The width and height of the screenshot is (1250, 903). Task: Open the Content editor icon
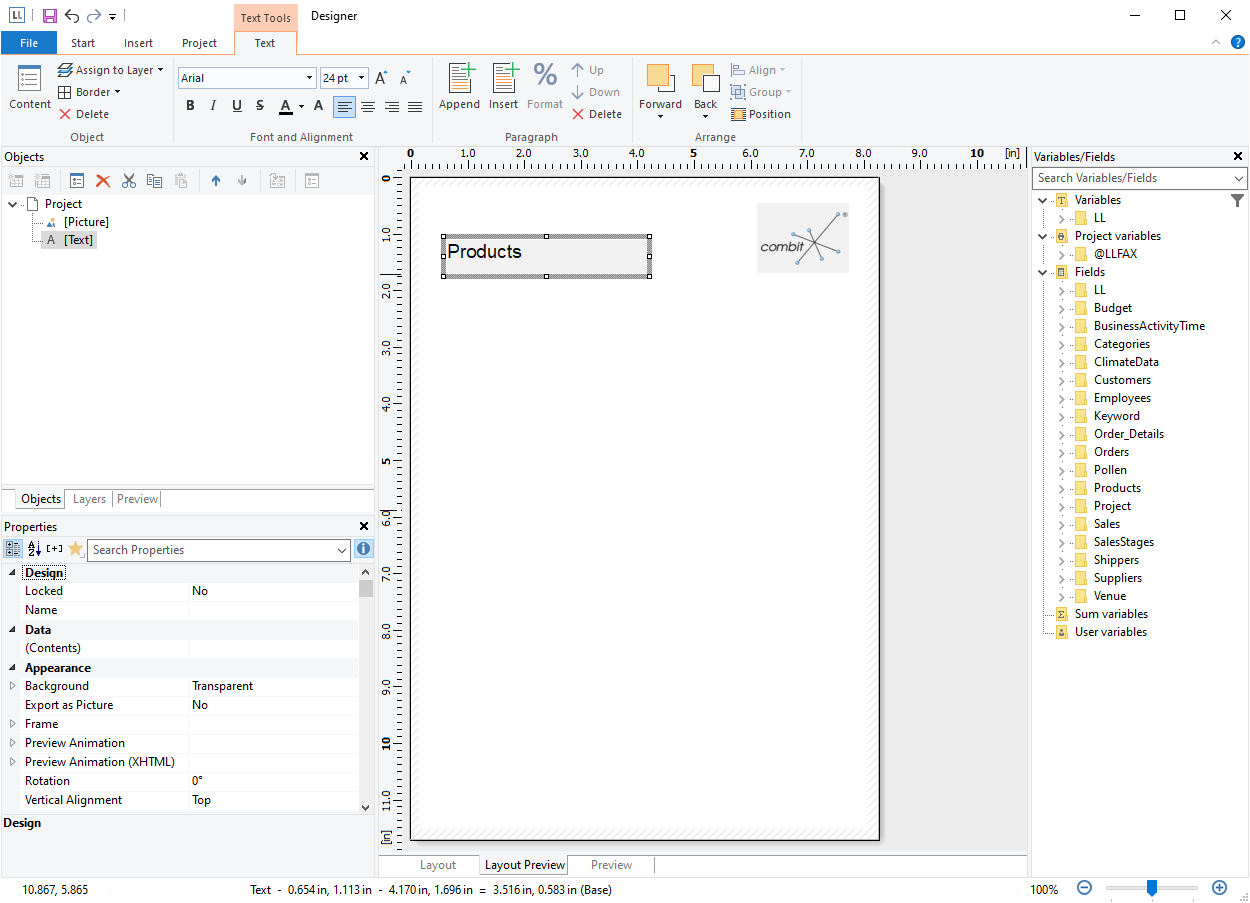tap(30, 86)
